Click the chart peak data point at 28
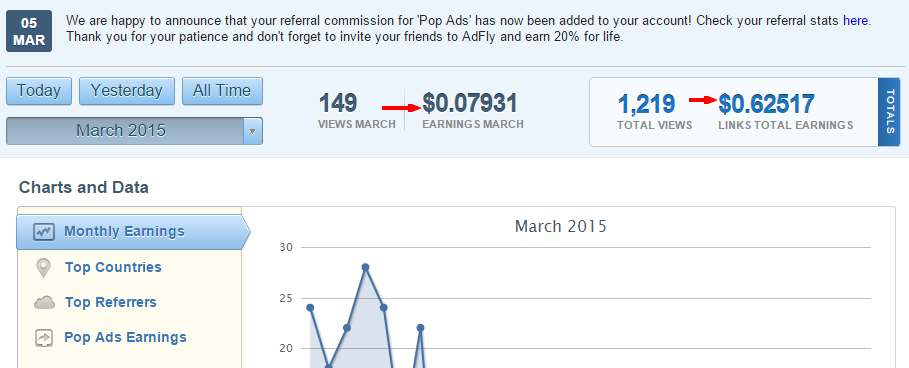Screen dimensions: 909x368 (365, 267)
